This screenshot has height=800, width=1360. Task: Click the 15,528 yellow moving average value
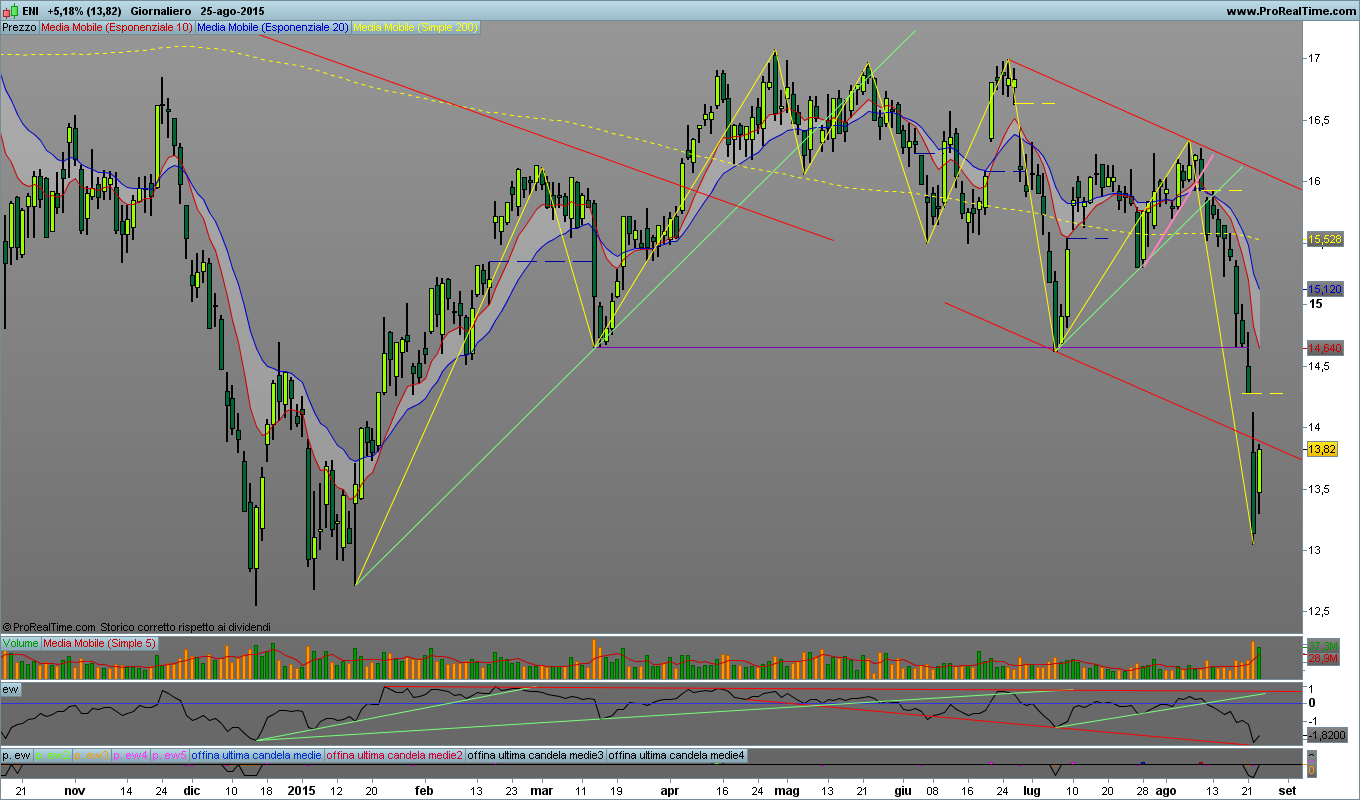click(x=1325, y=239)
